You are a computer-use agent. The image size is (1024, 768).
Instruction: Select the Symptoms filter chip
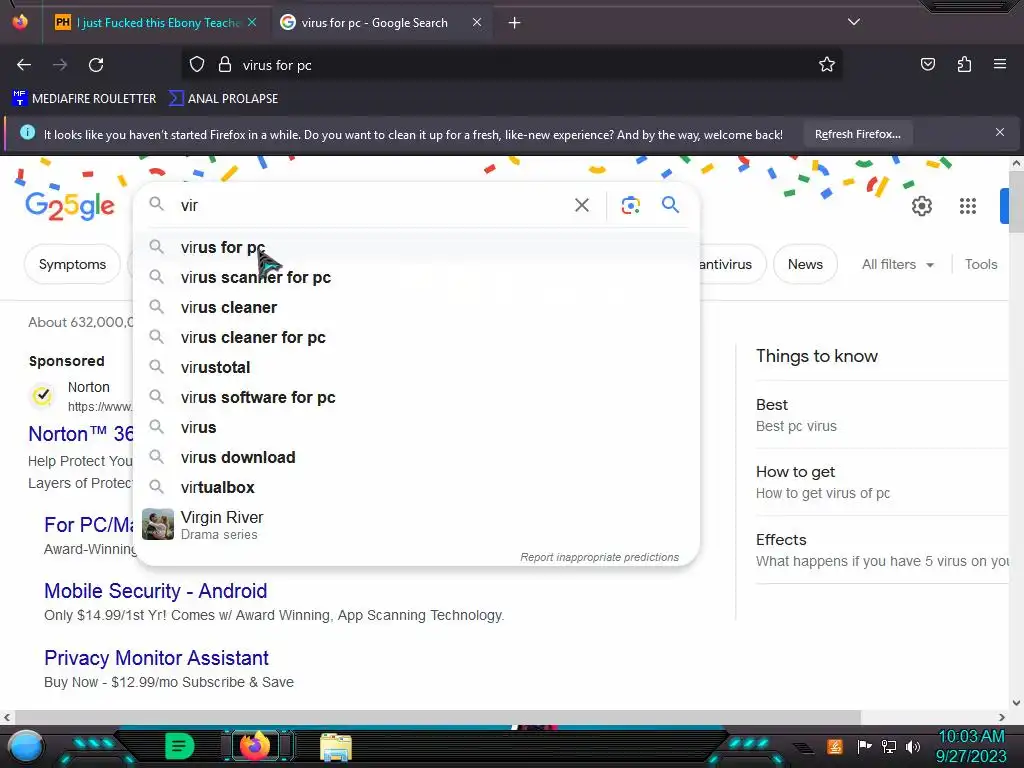72,264
